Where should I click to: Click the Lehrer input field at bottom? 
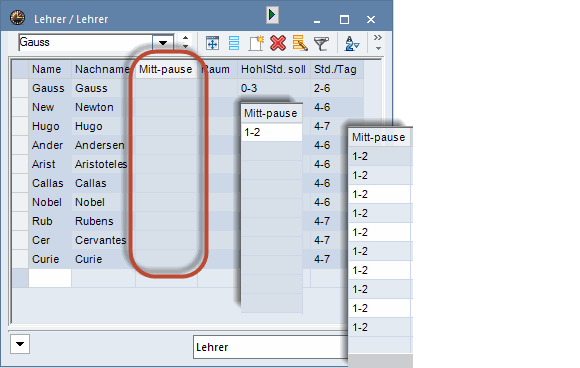270,347
